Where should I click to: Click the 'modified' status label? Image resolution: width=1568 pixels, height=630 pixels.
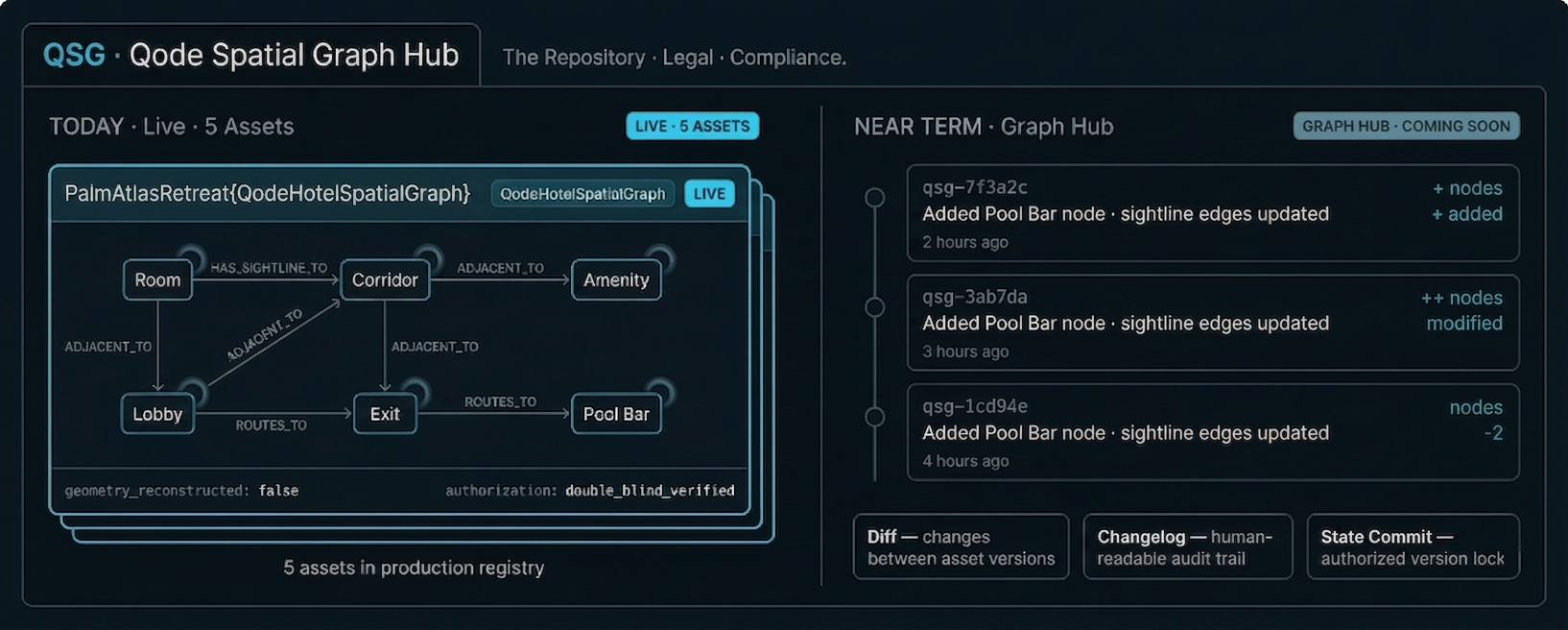point(1464,324)
